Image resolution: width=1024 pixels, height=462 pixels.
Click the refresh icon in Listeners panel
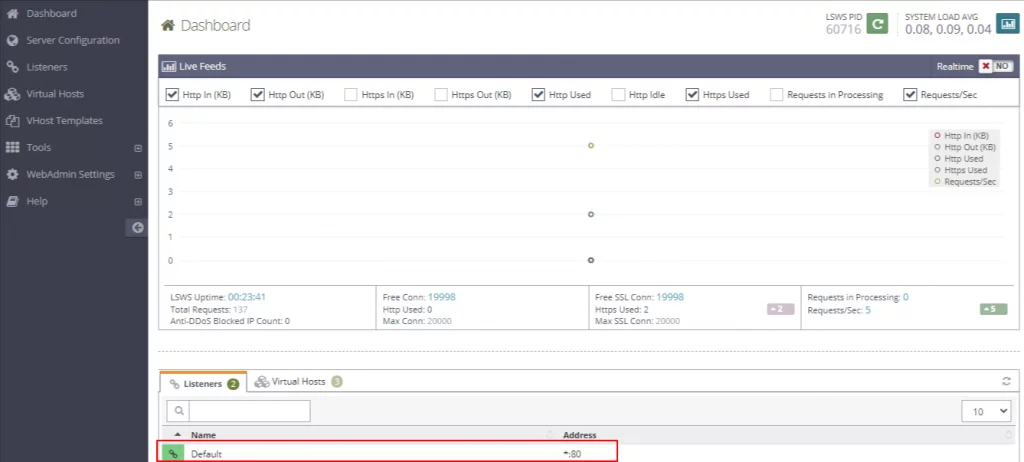pos(1007,382)
